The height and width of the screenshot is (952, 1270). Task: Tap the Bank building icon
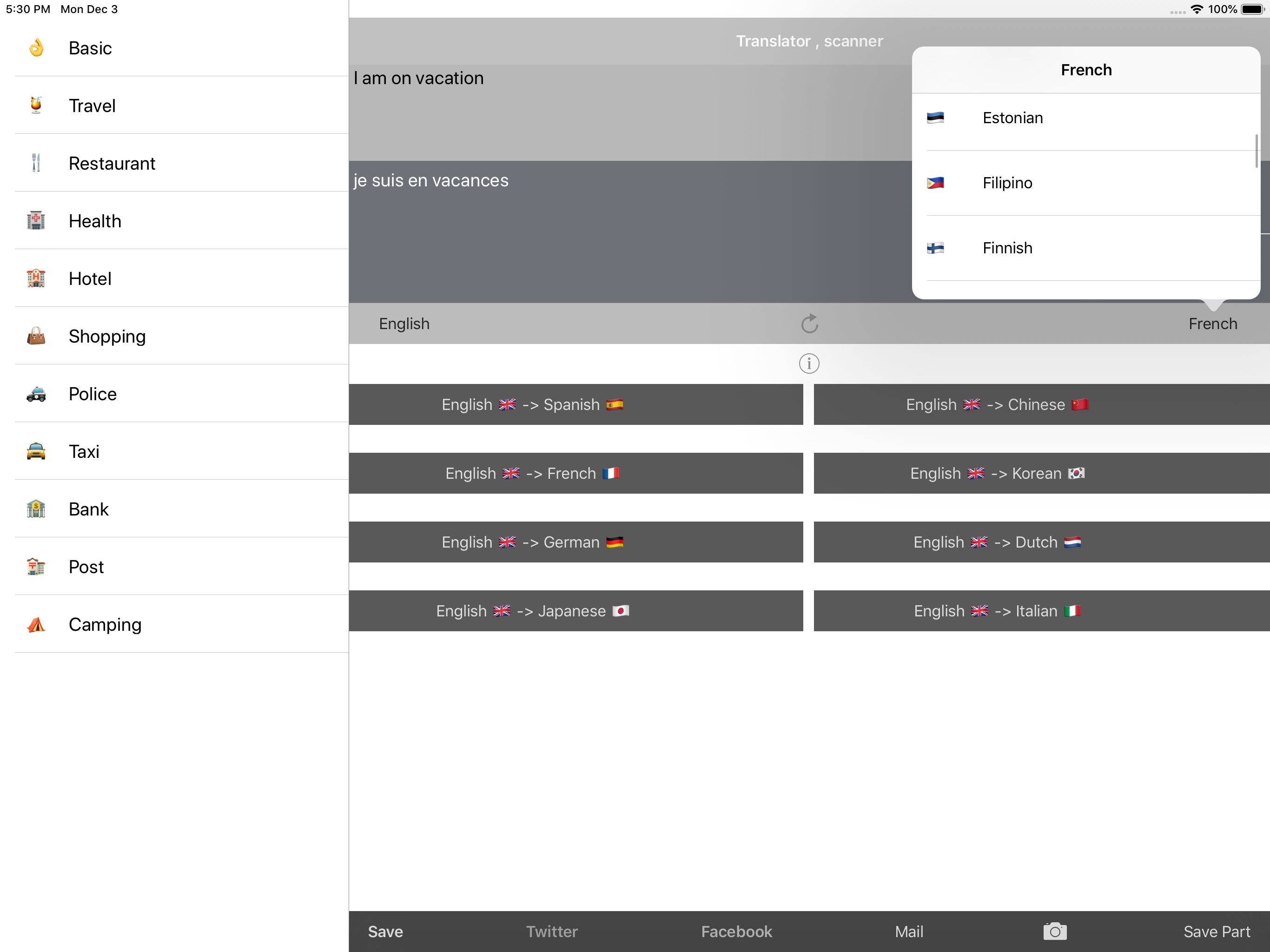pyautogui.click(x=36, y=509)
